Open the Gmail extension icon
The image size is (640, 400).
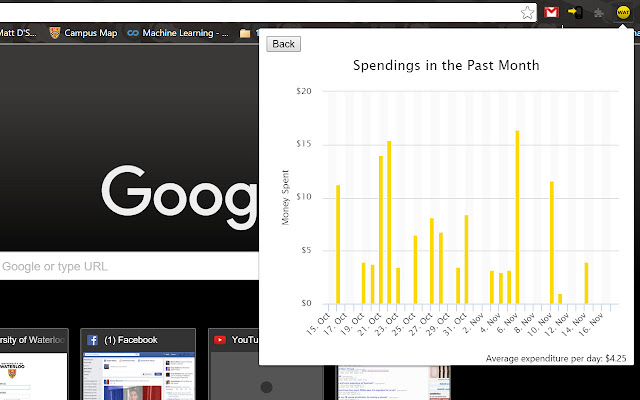[x=551, y=12]
